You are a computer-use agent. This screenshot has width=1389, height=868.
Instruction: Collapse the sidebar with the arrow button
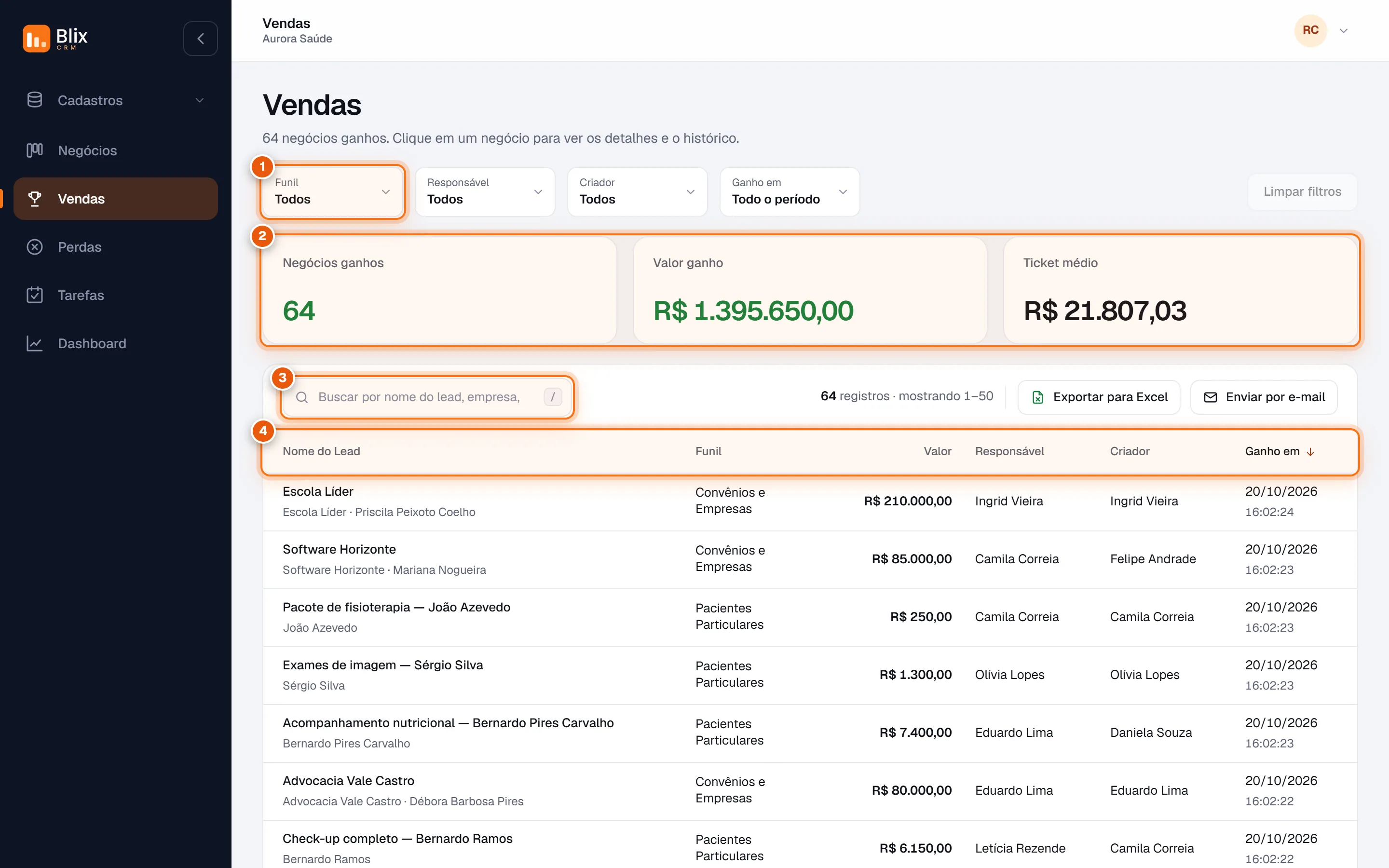200,39
